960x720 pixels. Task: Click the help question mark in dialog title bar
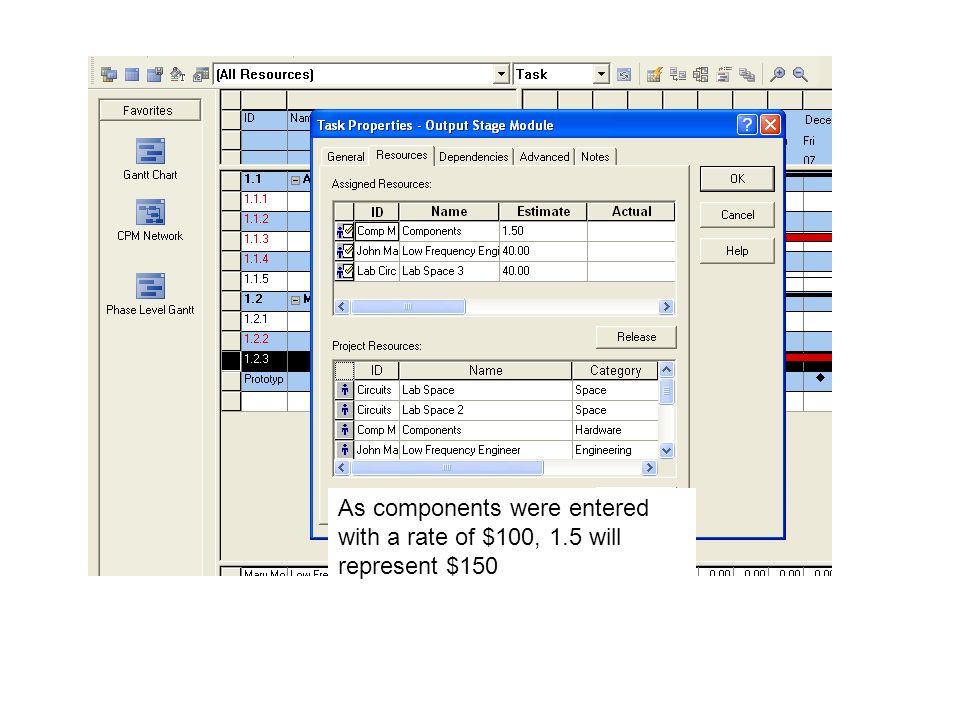click(746, 125)
